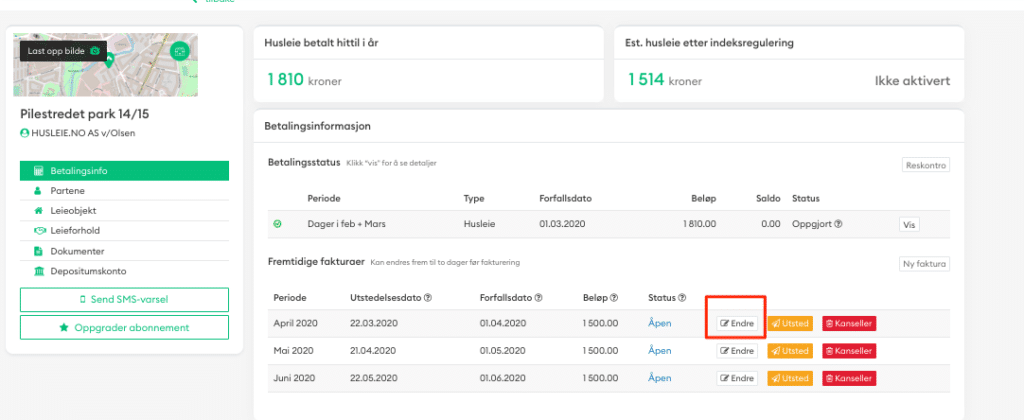Viewport: 1024px width, 420px height.
Task: Click the Send SMS-varsel button
Action: tap(124, 300)
